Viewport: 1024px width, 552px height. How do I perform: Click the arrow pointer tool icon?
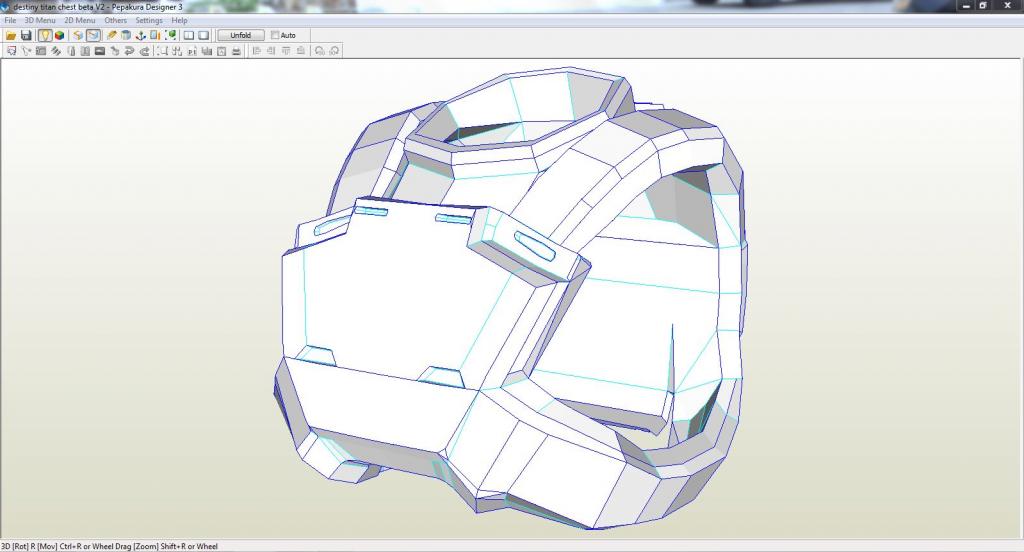pos(26,51)
